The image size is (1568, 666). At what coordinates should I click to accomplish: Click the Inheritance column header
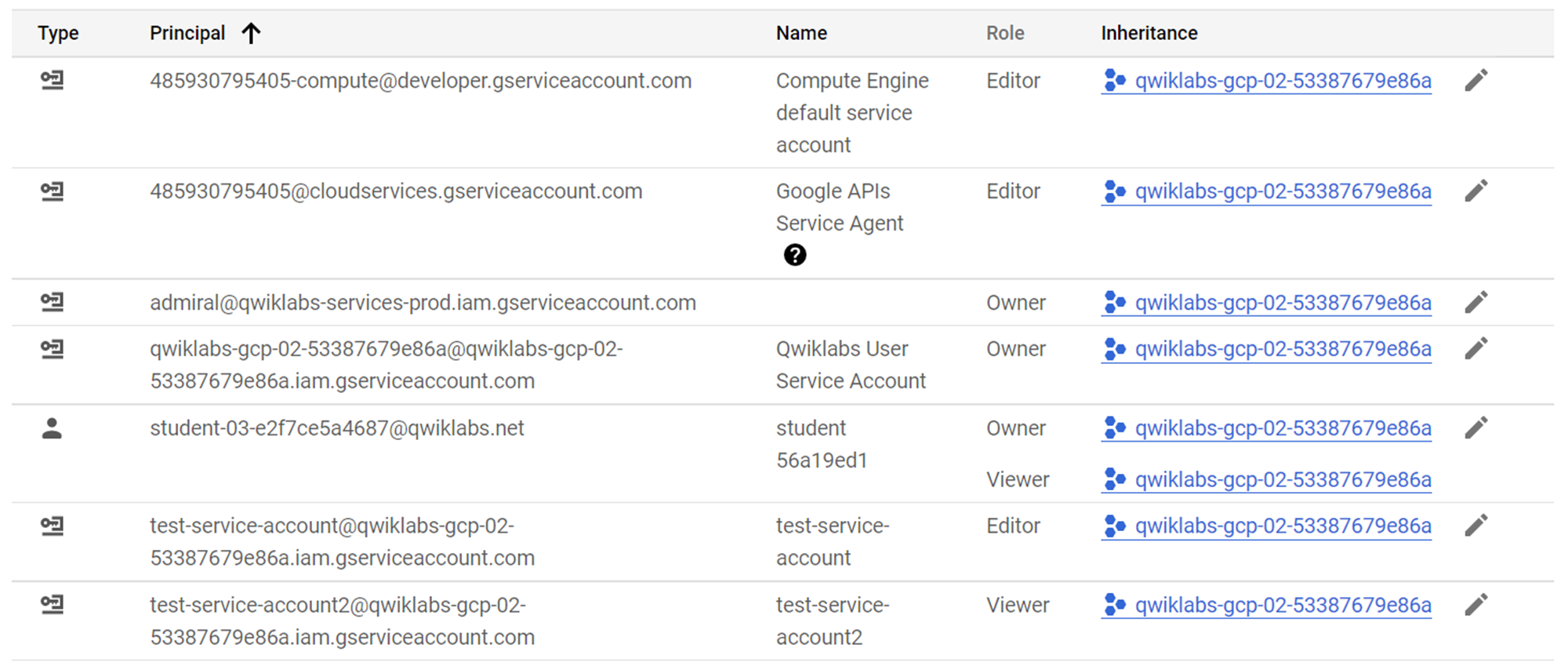[x=1149, y=33]
